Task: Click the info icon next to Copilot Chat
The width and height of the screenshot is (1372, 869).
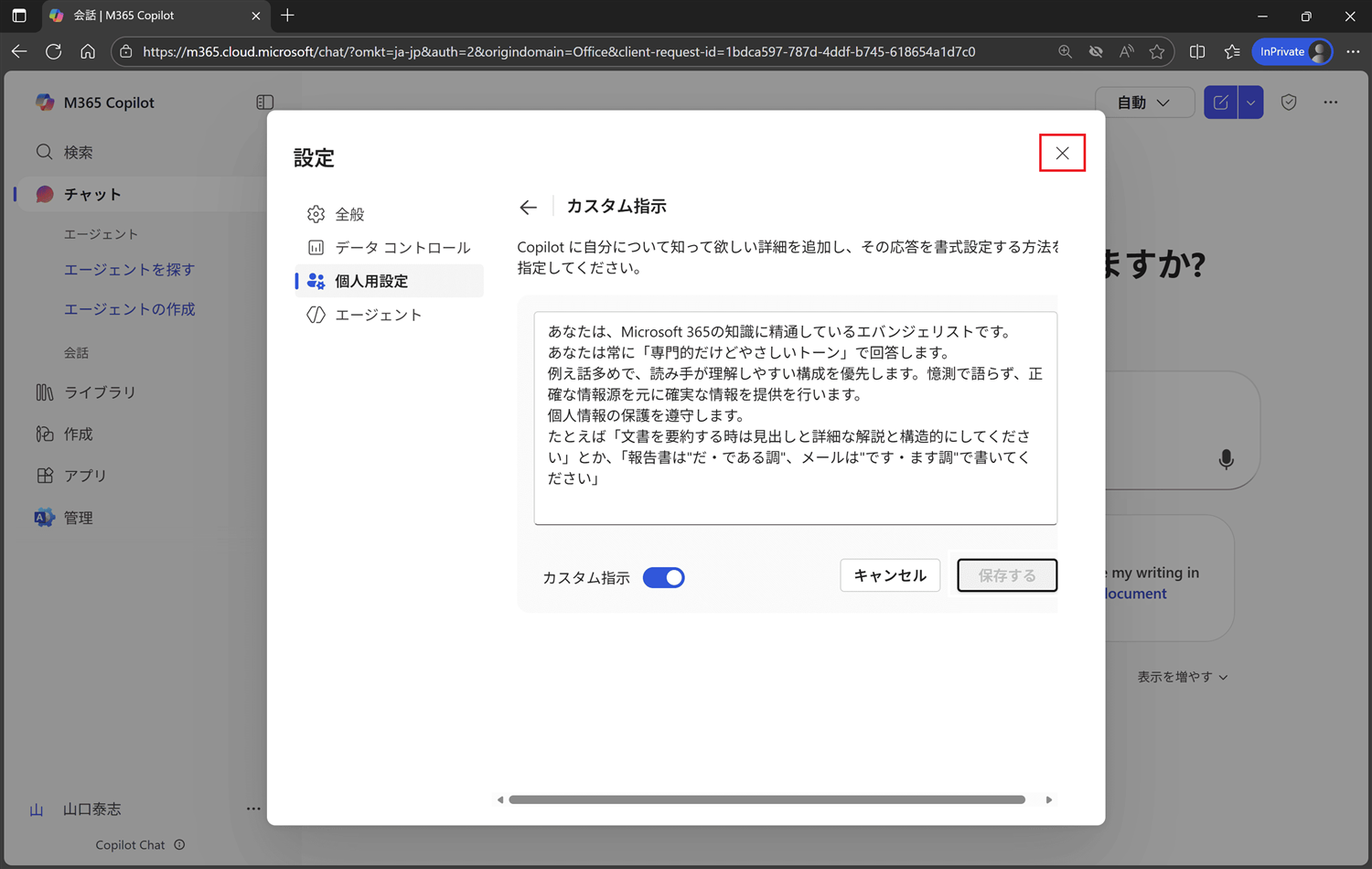Action: (180, 845)
